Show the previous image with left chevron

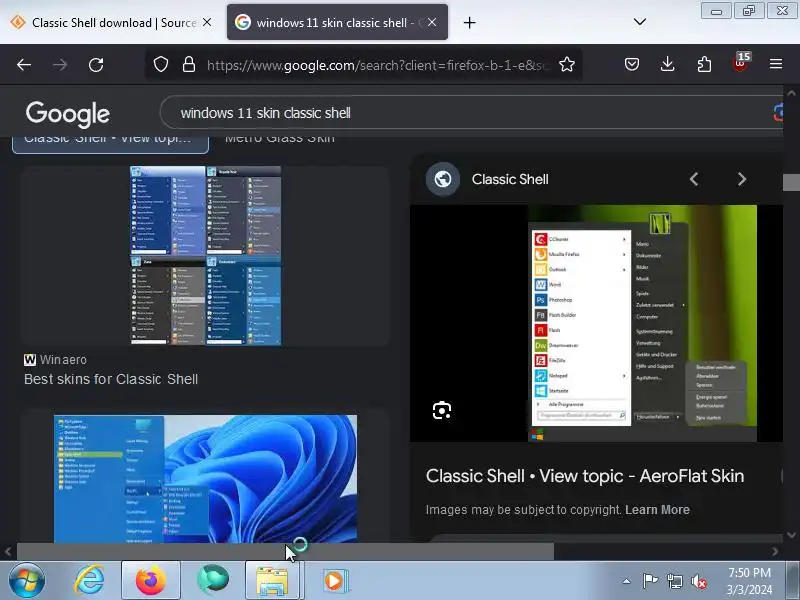point(694,179)
